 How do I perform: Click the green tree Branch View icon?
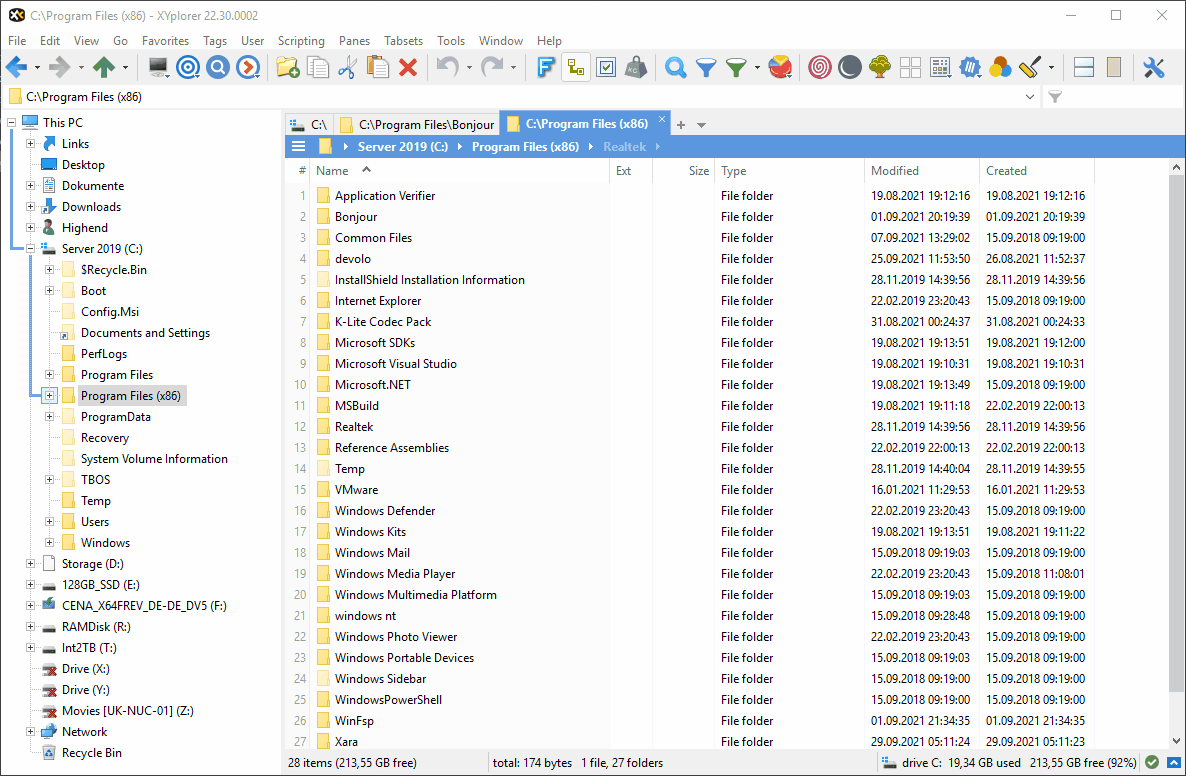click(879, 67)
